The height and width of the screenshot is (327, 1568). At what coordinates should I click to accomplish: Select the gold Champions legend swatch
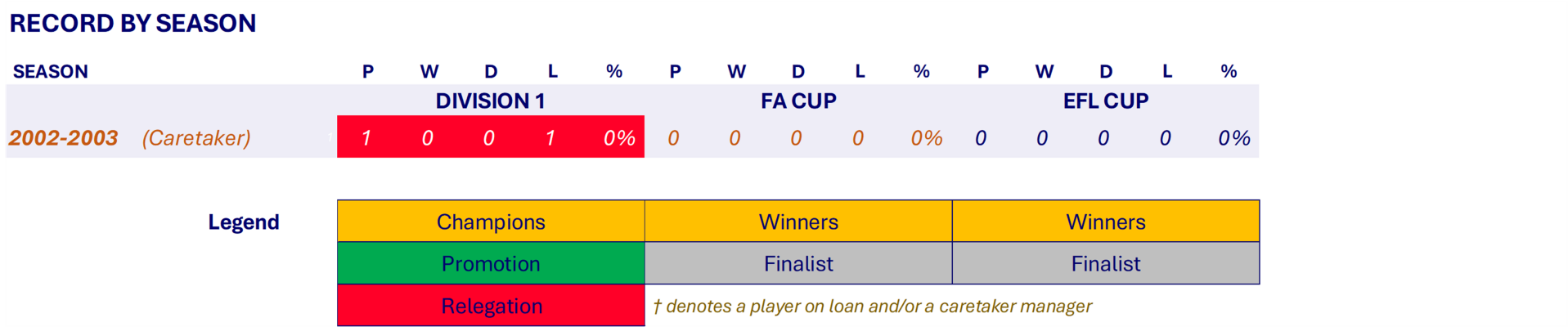pos(491,222)
